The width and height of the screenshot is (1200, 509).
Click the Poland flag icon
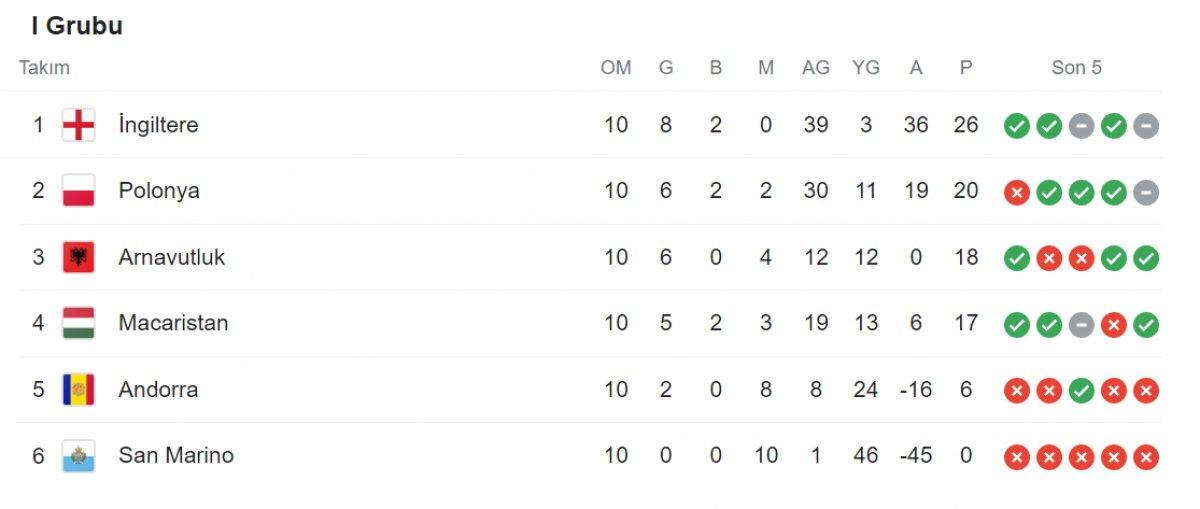pyautogui.click(x=78, y=191)
